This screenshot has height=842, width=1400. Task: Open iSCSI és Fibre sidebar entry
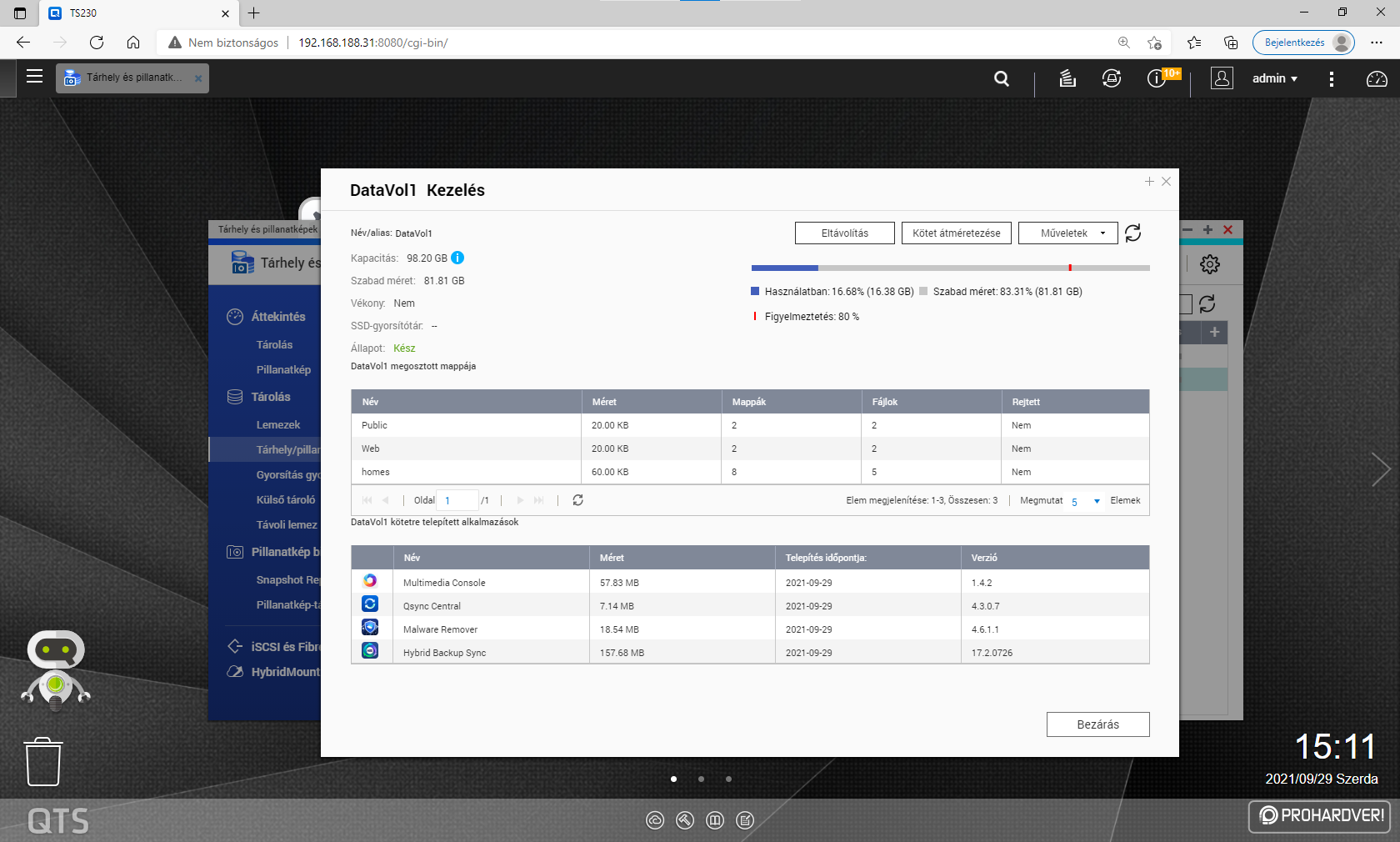[285, 647]
